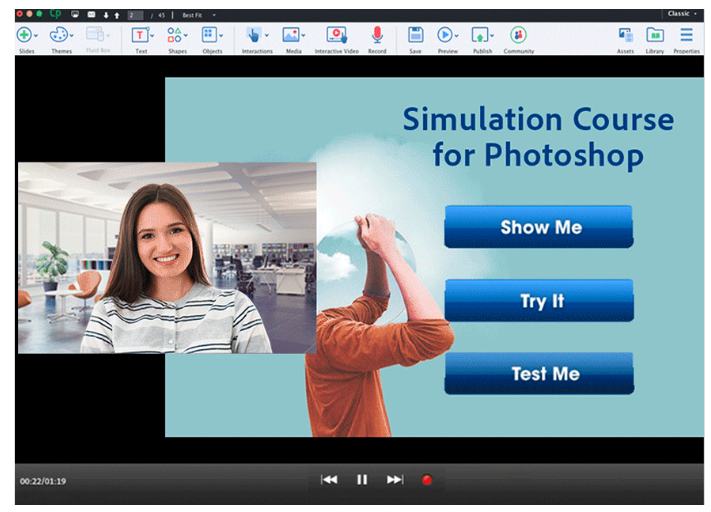Screen dimensions: 711x512
Task: Click the Interactive Video icon
Action: pos(336,35)
